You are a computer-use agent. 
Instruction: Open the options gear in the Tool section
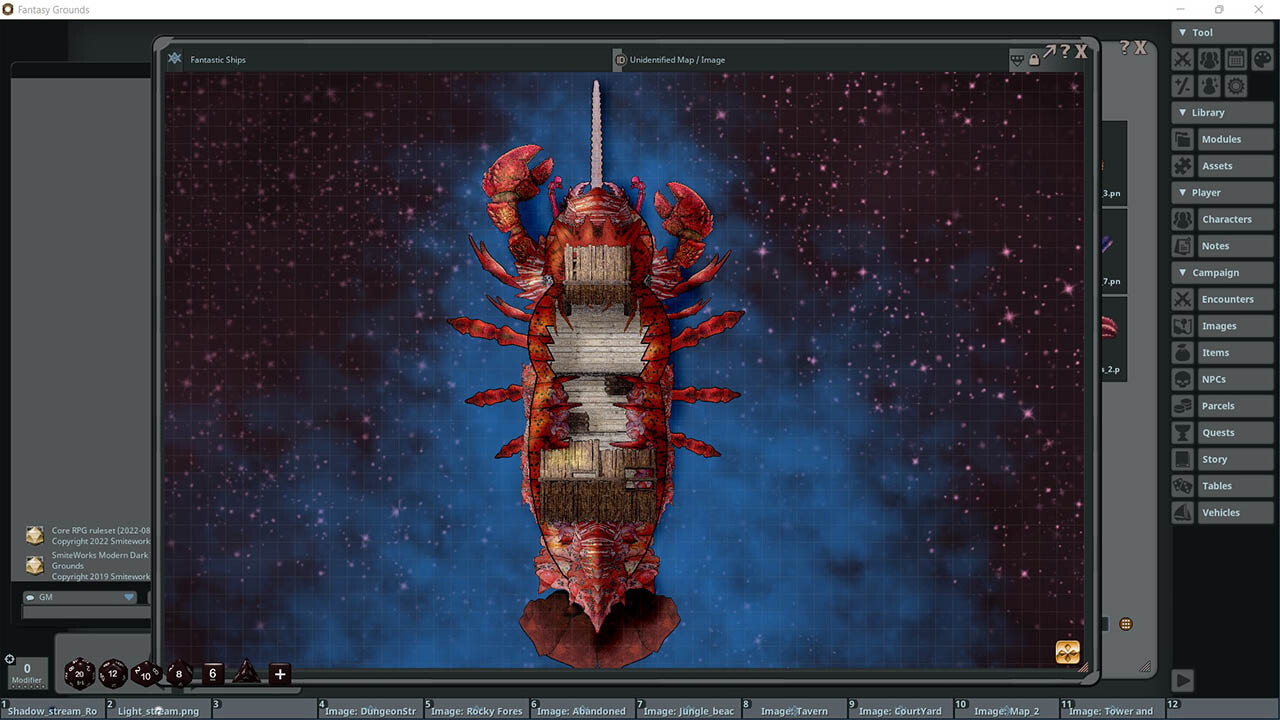(x=1235, y=85)
